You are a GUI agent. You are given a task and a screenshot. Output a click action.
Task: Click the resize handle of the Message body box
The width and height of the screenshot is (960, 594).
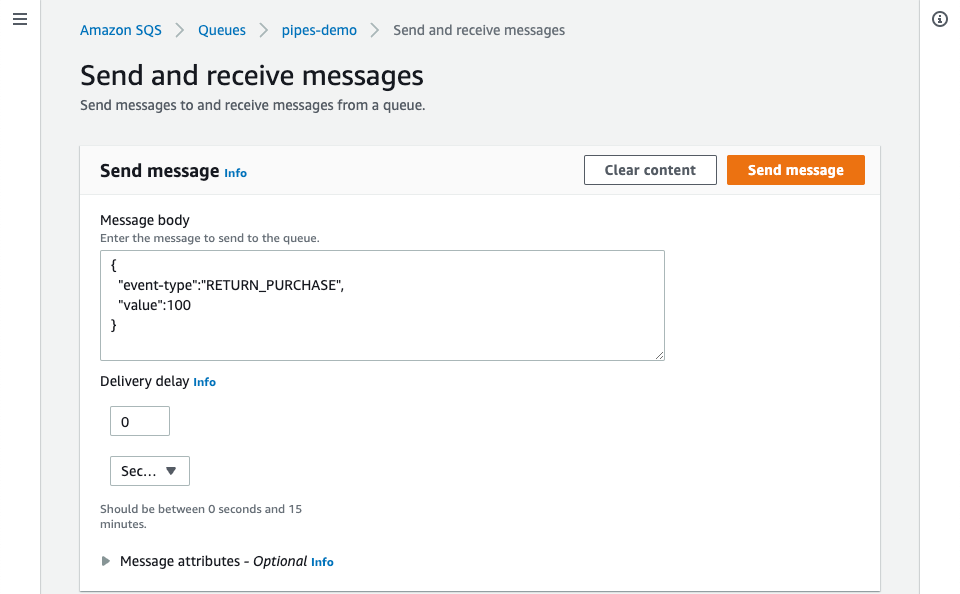660,355
